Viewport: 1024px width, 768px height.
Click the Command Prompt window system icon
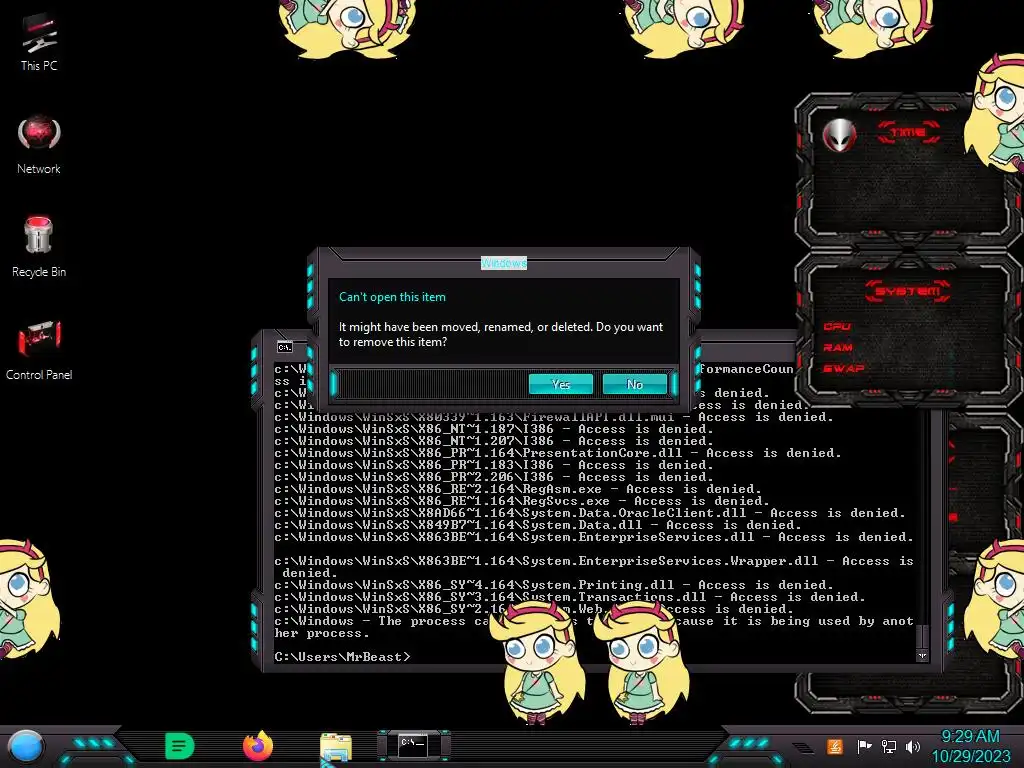click(285, 347)
